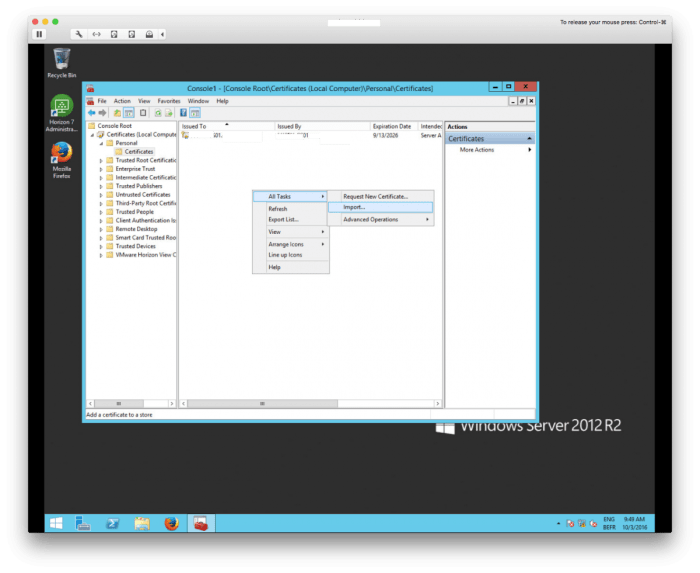The width and height of the screenshot is (700, 573).
Task: Click the taskbar clock showing 9:49 AM
Action: (x=634, y=523)
